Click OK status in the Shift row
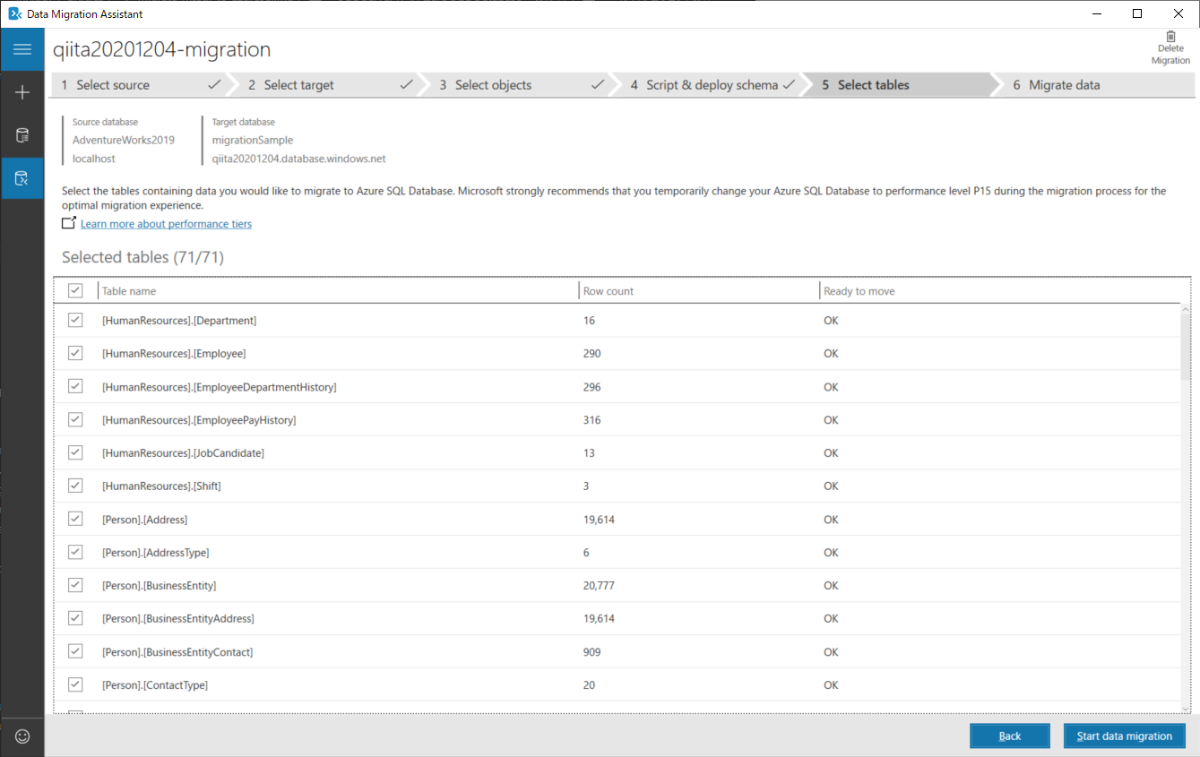This screenshot has width=1200, height=757. pos(831,485)
